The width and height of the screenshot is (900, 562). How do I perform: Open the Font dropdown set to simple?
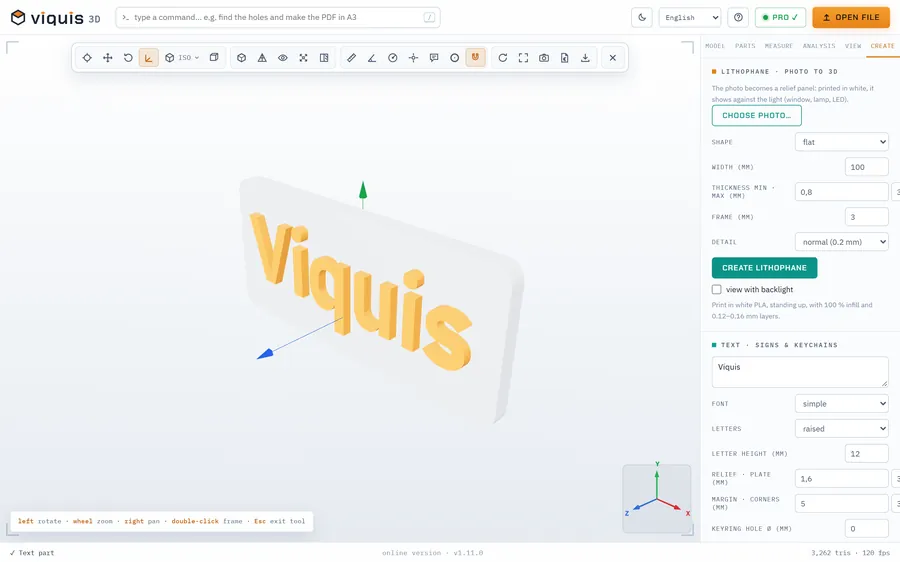[841, 404]
